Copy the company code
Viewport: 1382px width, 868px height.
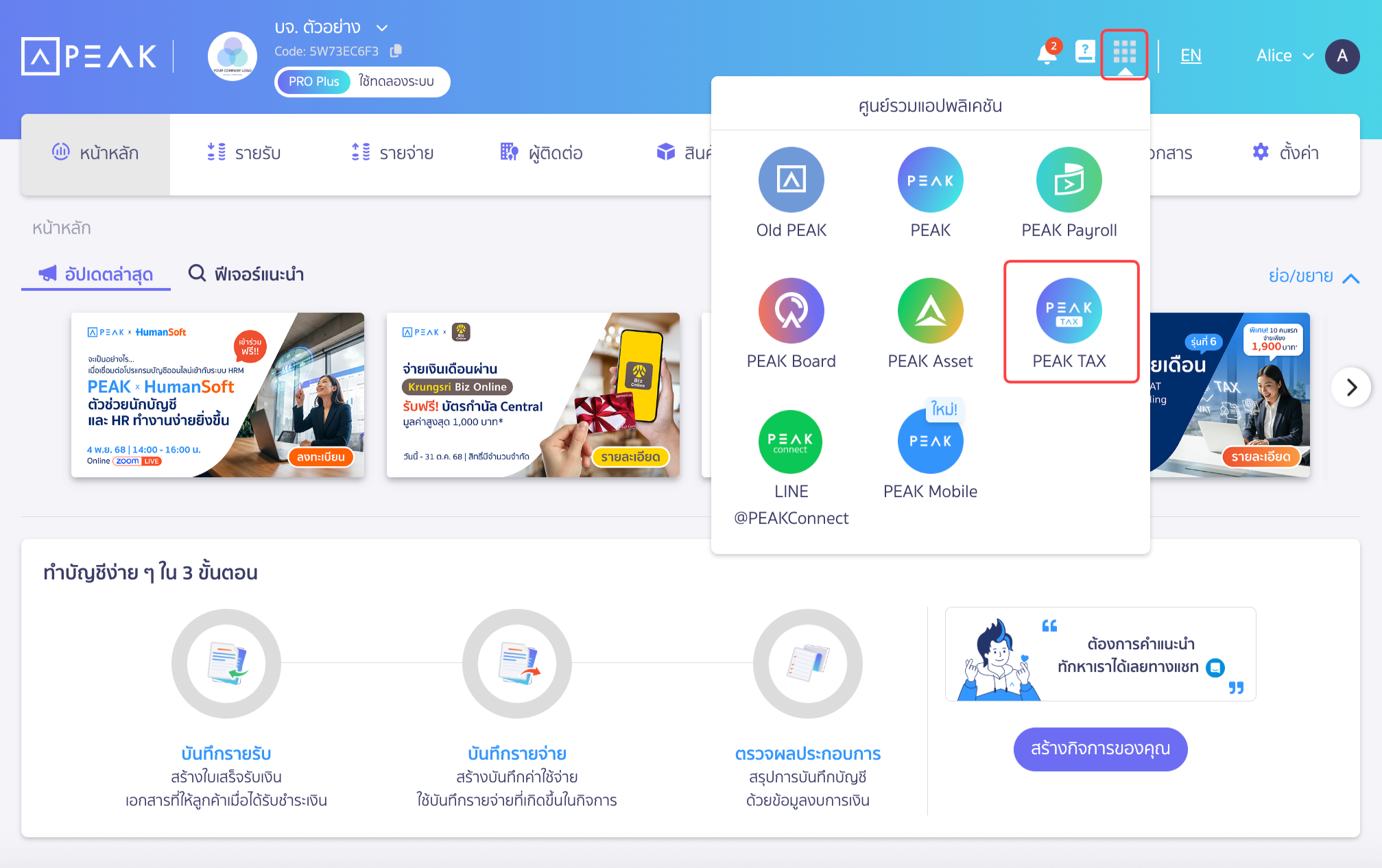(396, 51)
